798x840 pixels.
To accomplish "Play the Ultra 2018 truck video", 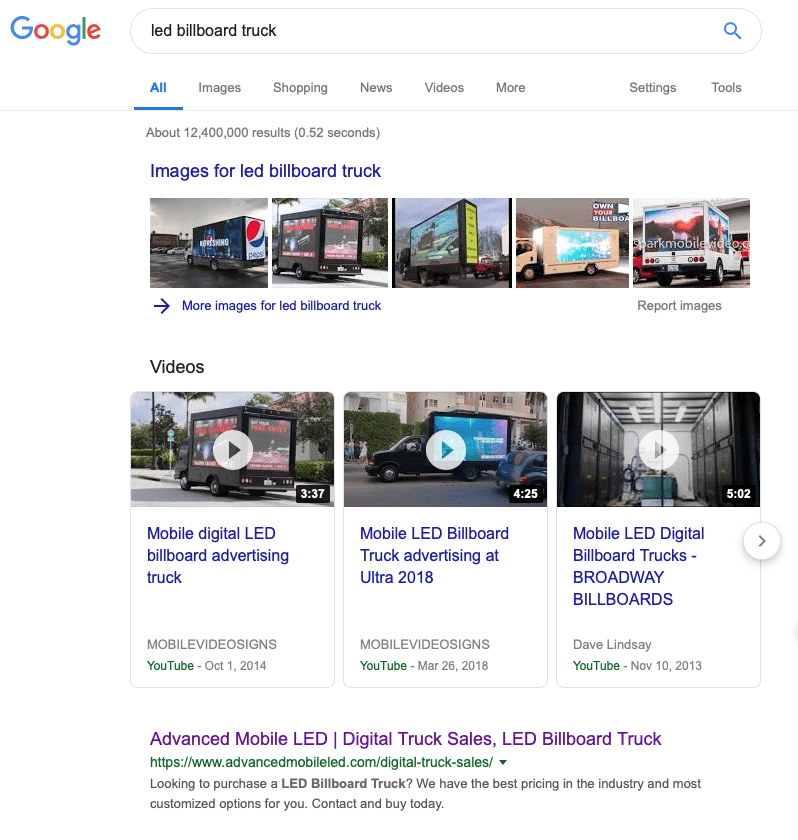I will (x=446, y=449).
